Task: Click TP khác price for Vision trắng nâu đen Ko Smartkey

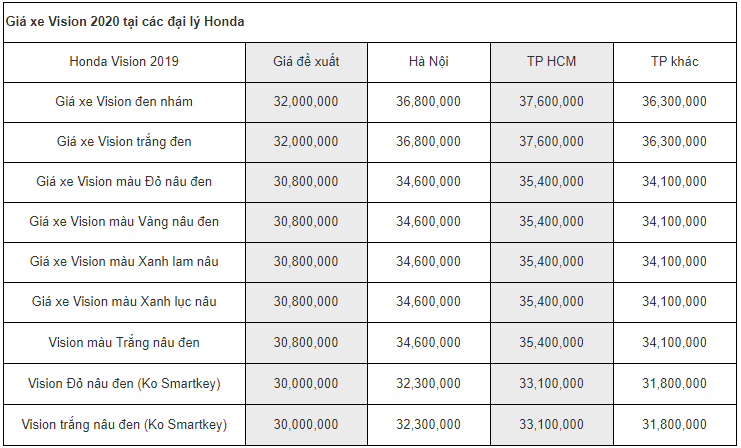Action: coord(674,424)
